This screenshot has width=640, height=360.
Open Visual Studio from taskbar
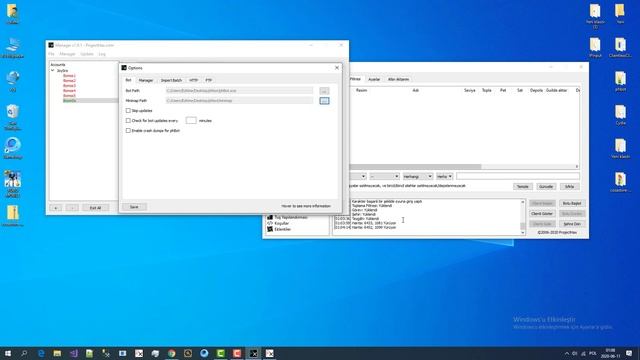click(73, 353)
